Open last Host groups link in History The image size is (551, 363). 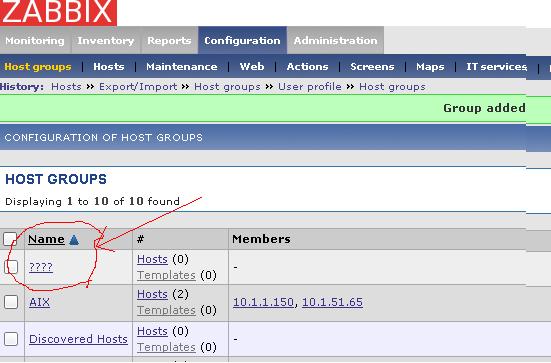pyautogui.click(x=392, y=87)
